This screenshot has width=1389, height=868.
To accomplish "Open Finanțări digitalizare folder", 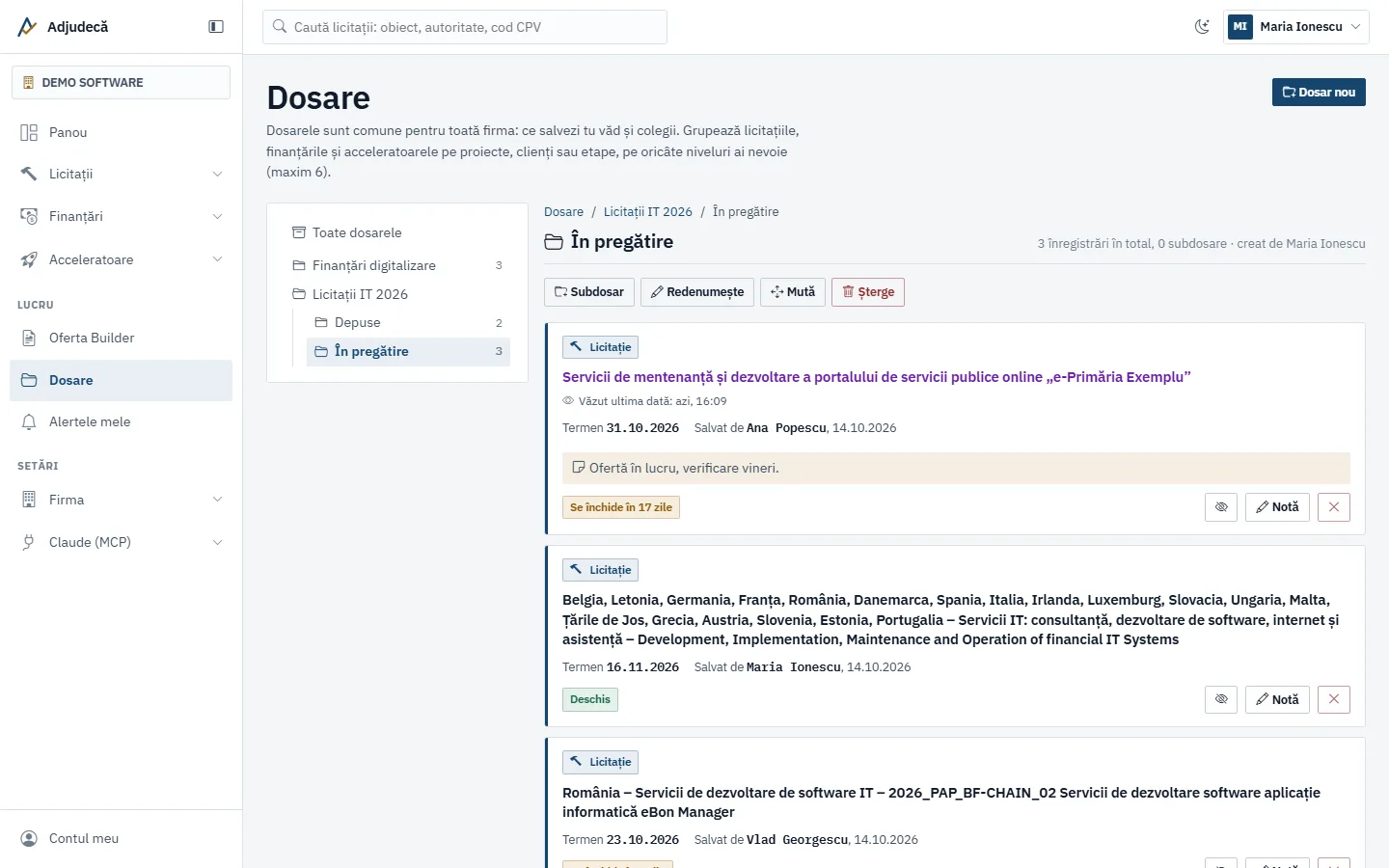I will (397, 265).
